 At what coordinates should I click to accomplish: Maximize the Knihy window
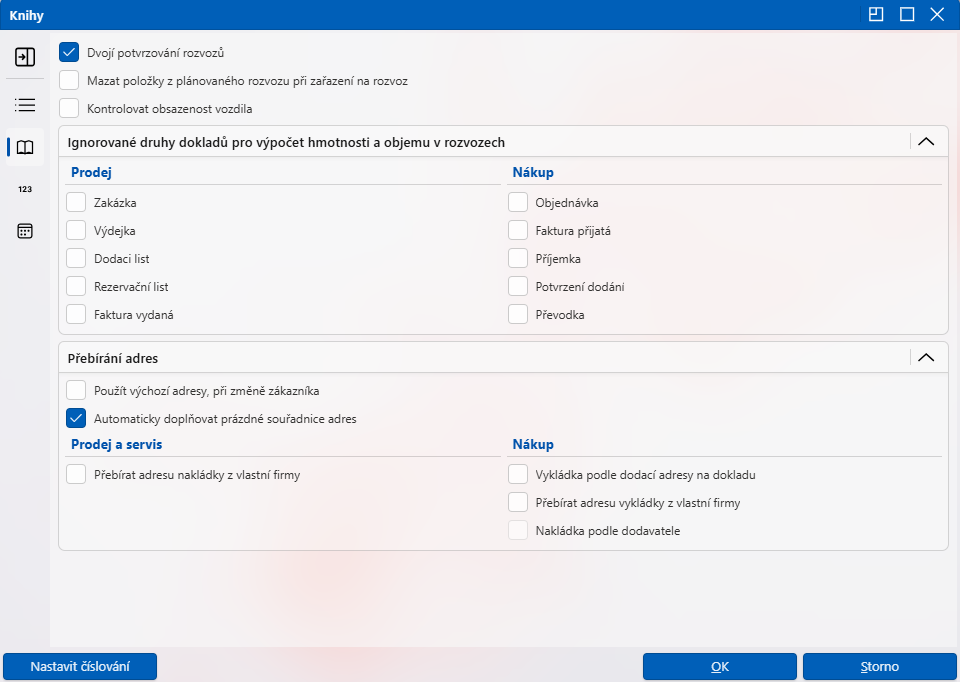pos(907,14)
